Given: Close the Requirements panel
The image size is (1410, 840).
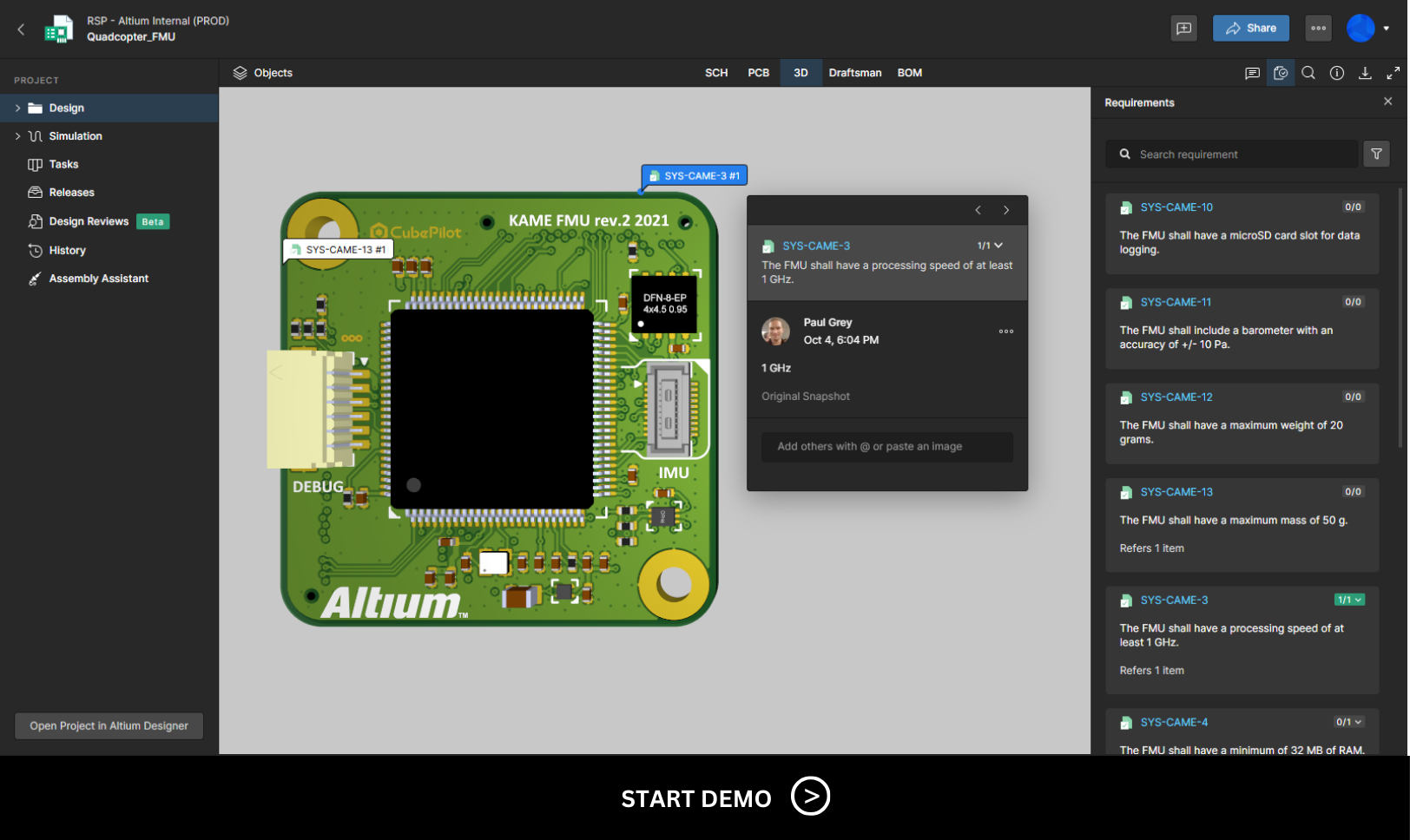Looking at the screenshot, I should (1387, 102).
